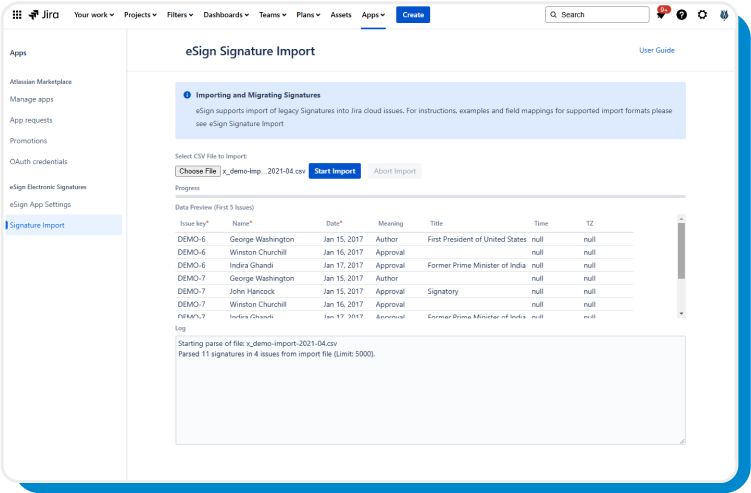Open Manage apps in sidebar
This screenshot has width=751, height=493.
pos(32,99)
